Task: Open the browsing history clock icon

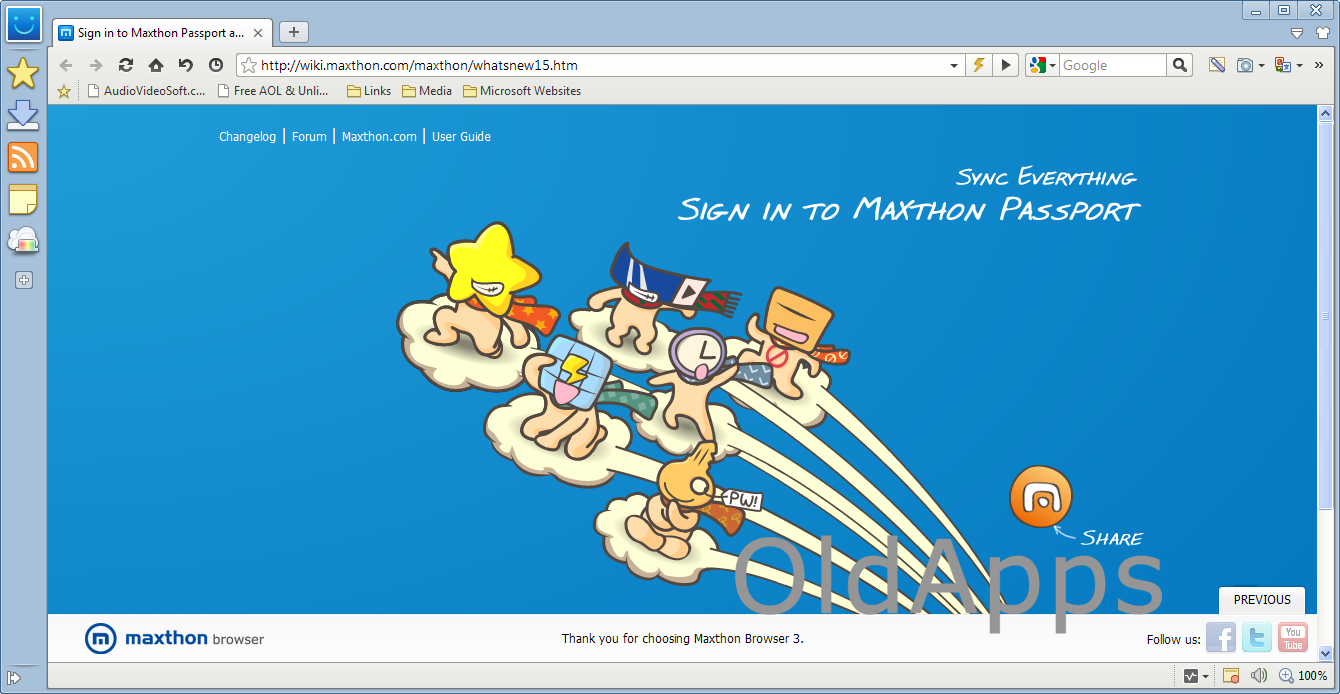Action: [x=216, y=65]
